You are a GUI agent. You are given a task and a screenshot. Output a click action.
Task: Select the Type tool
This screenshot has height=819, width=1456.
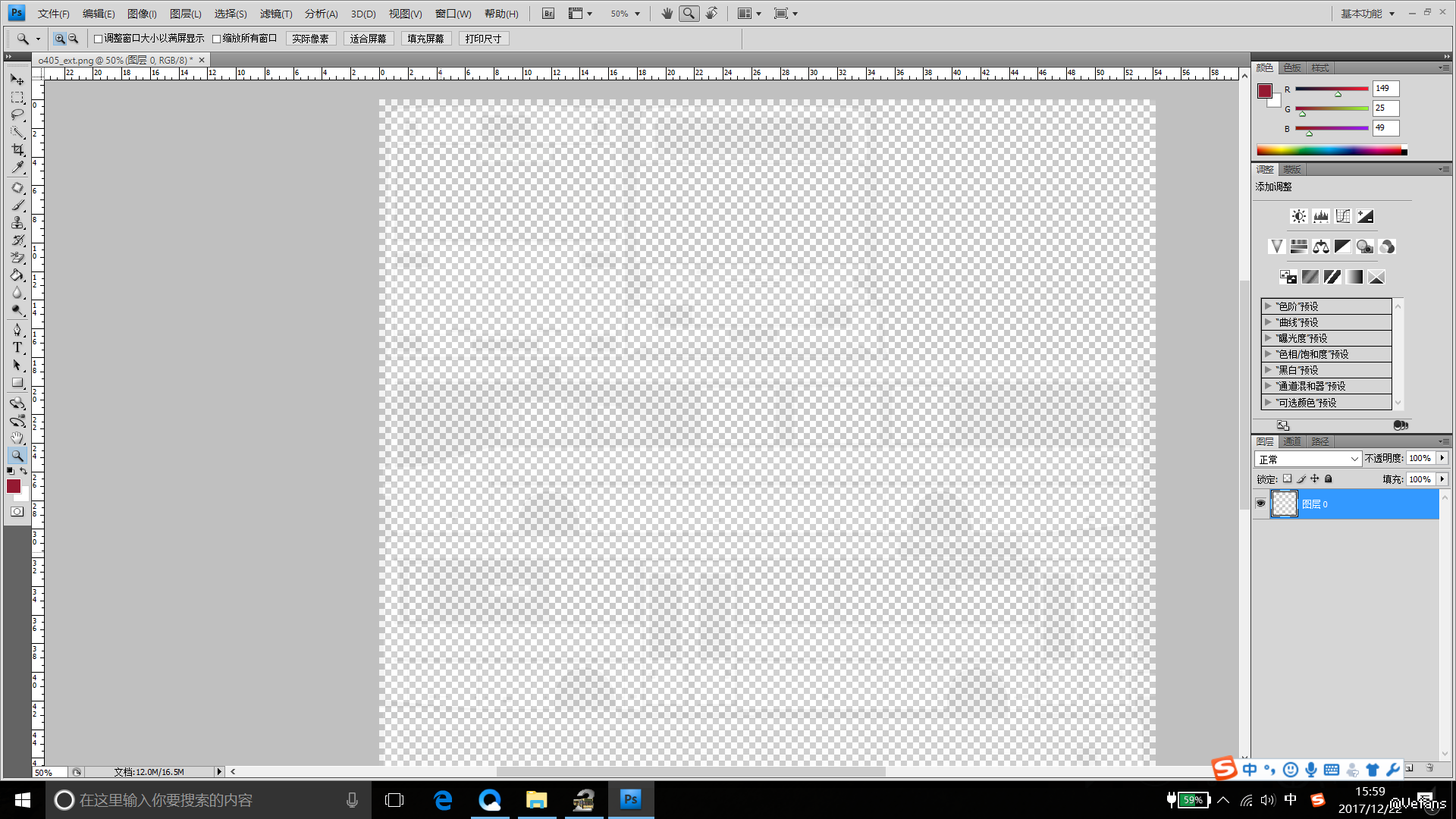tap(17, 347)
